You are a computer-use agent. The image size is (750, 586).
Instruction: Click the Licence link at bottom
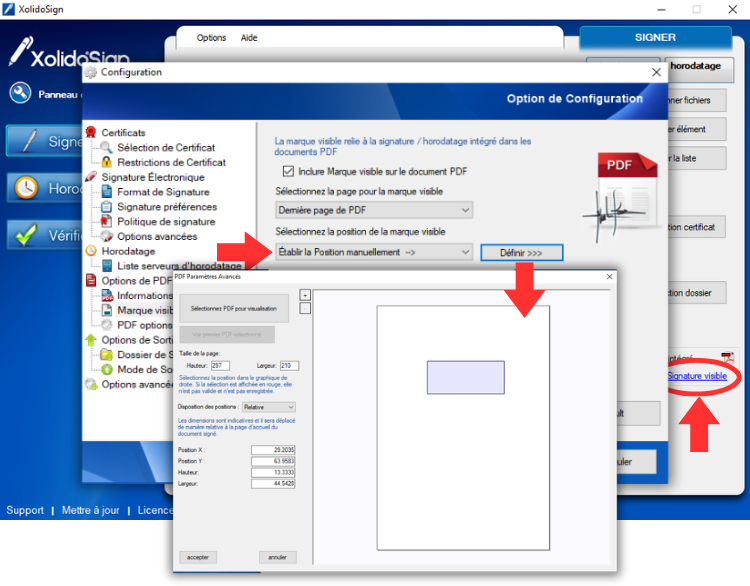click(155, 510)
